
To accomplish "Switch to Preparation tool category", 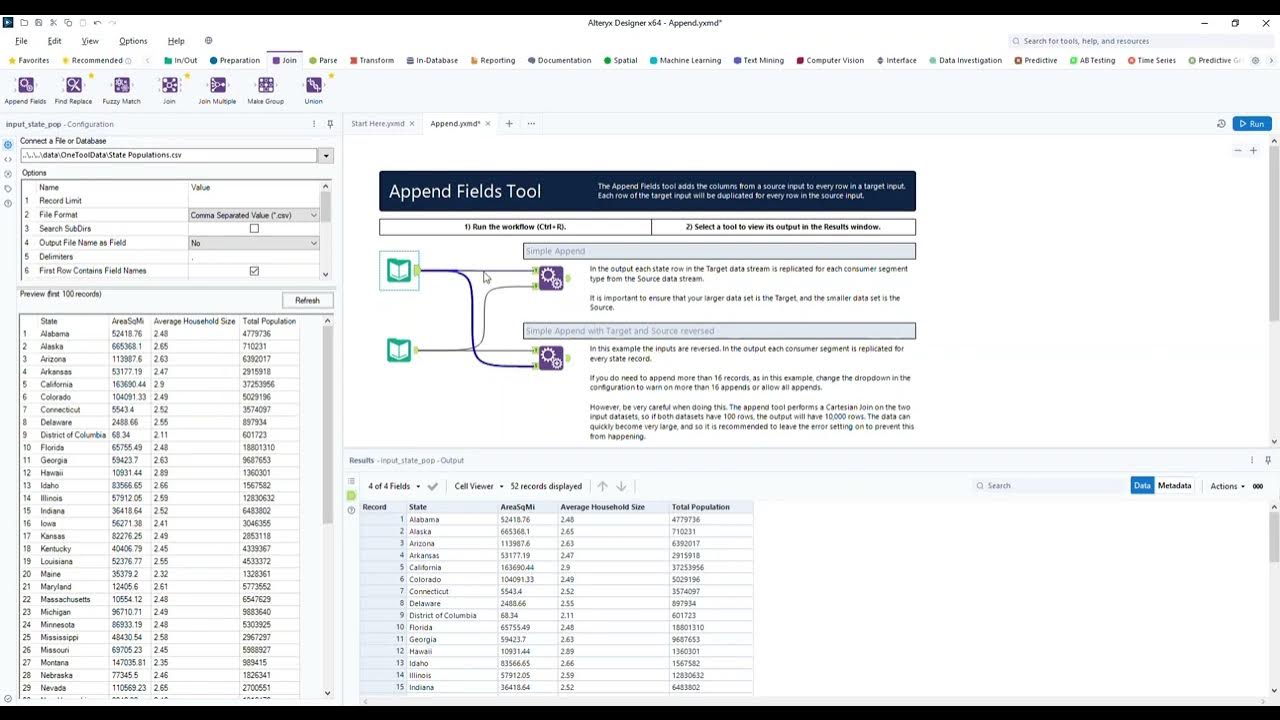I will click(x=235, y=60).
